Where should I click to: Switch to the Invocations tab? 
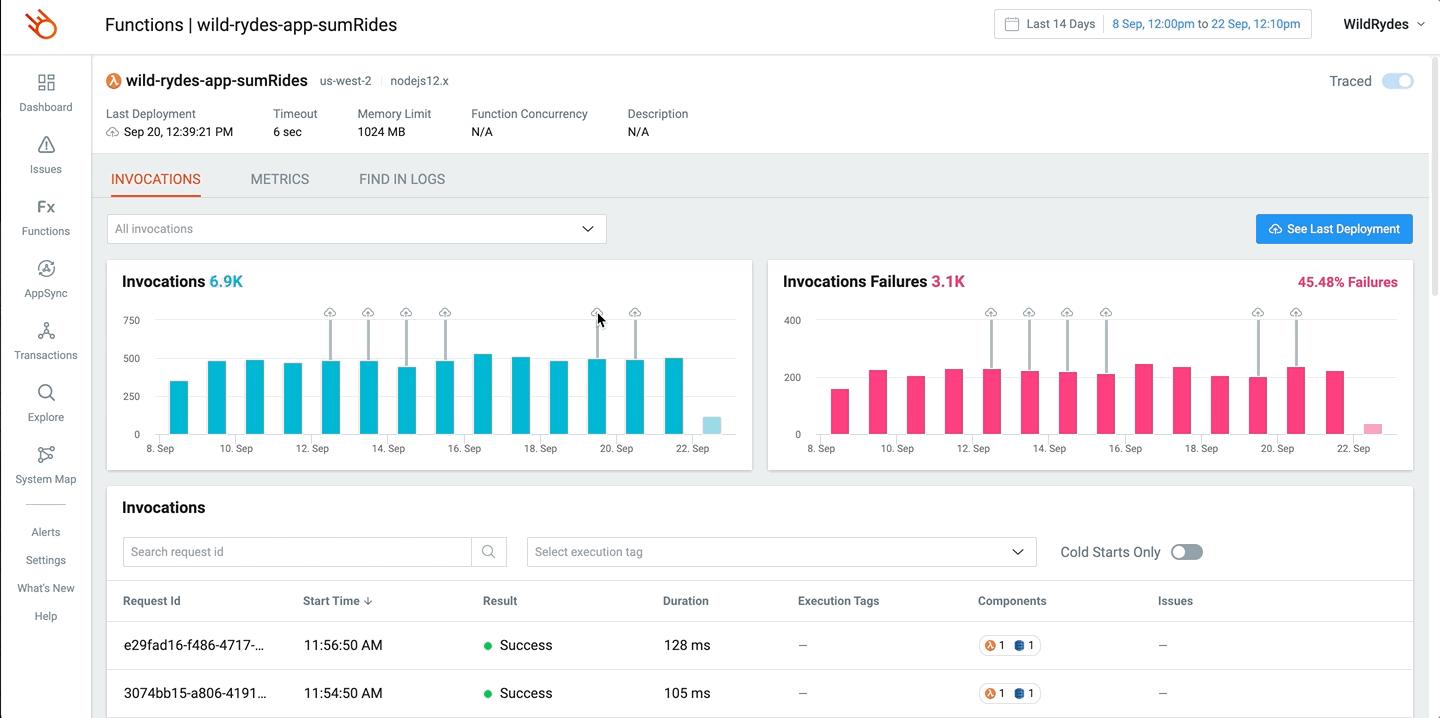click(x=156, y=179)
